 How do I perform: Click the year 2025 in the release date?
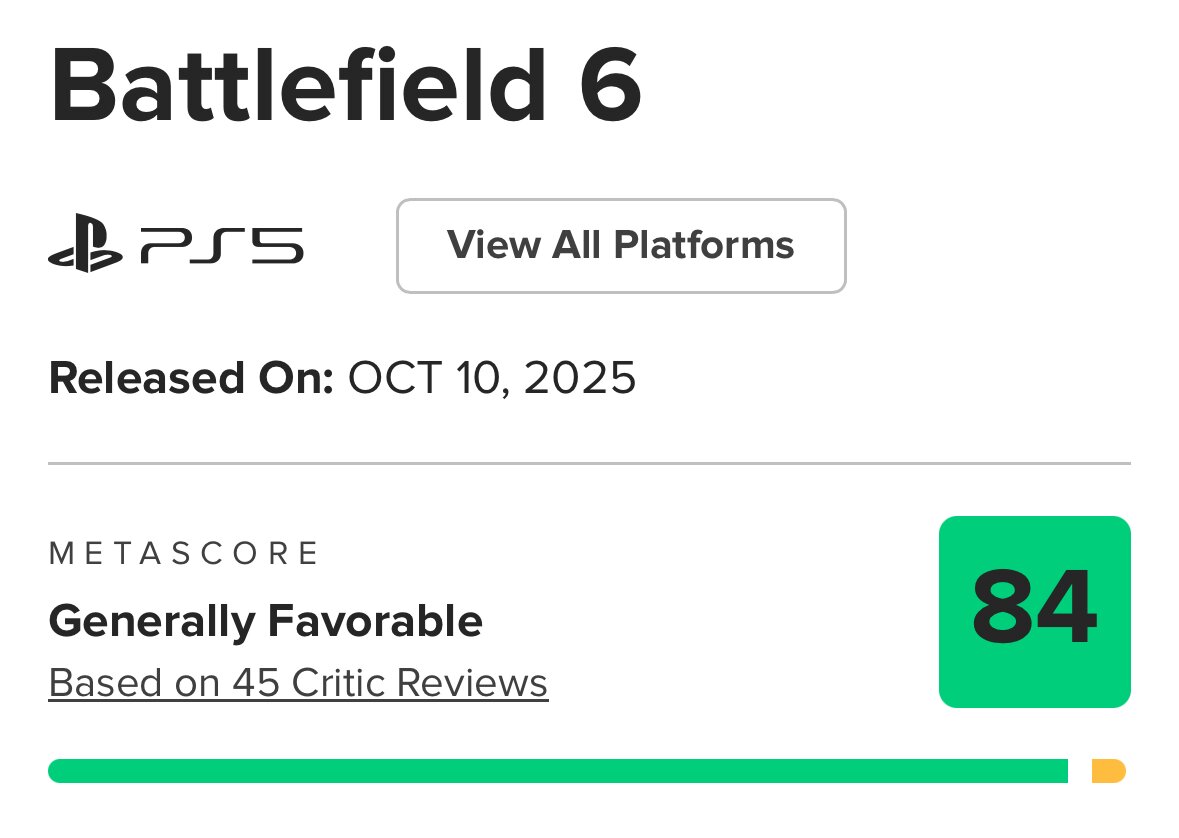[579, 379]
